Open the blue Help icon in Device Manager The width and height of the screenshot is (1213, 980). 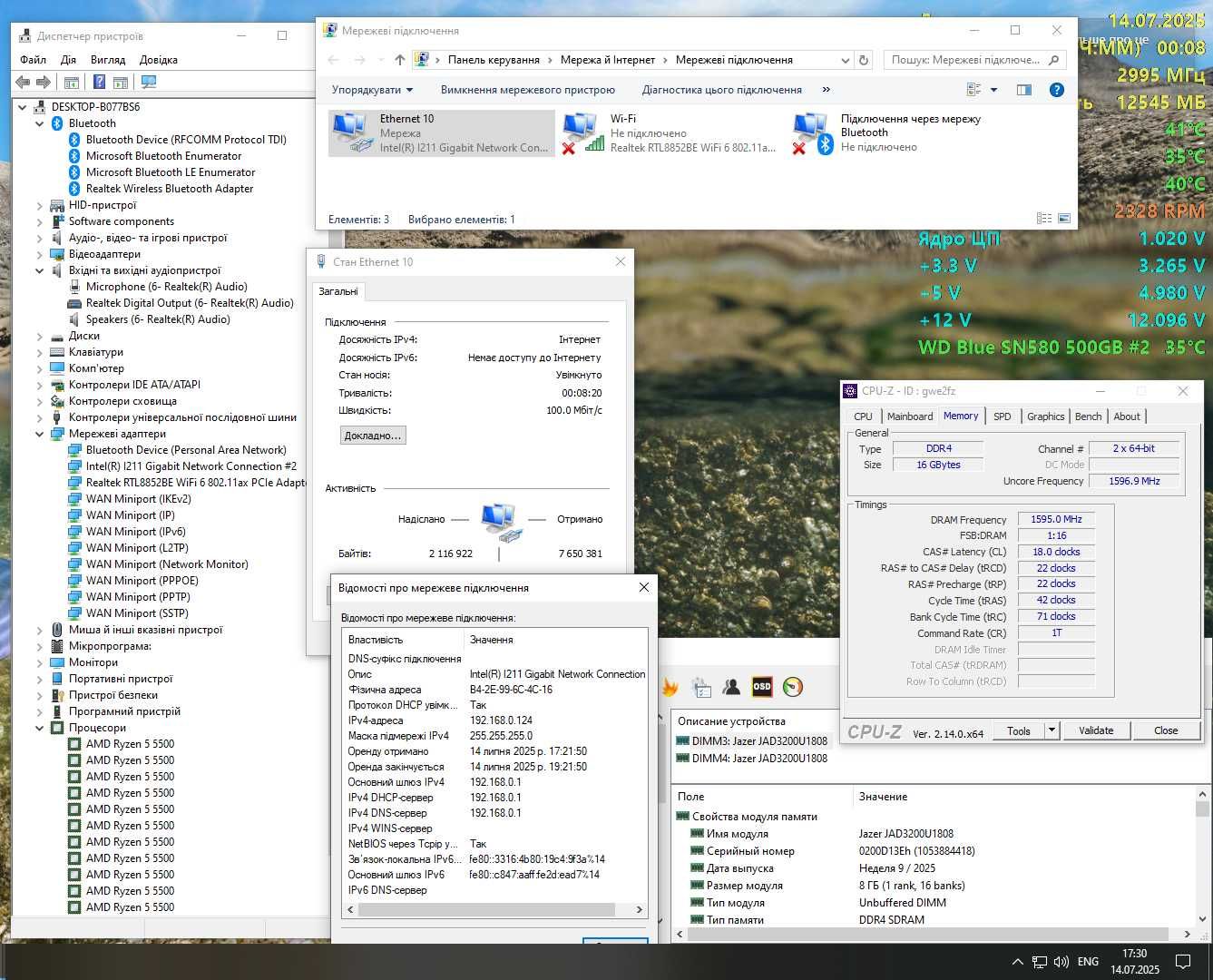pyautogui.click(x=98, y=83)
